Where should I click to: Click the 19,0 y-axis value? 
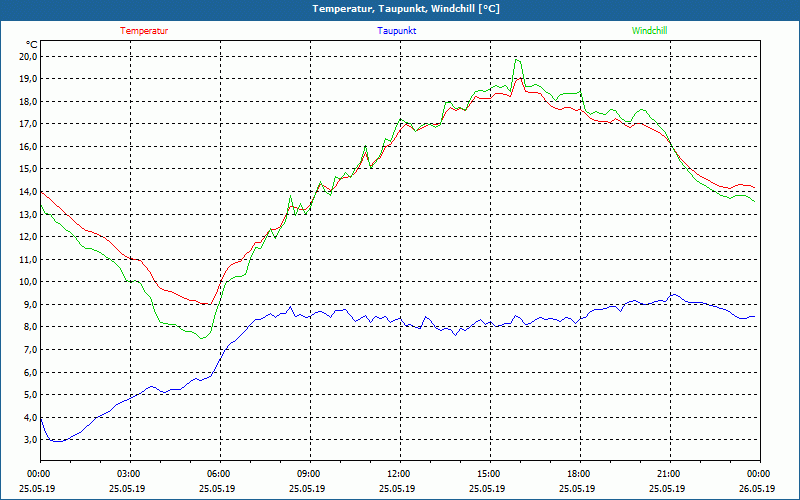(x=29, y=79)
